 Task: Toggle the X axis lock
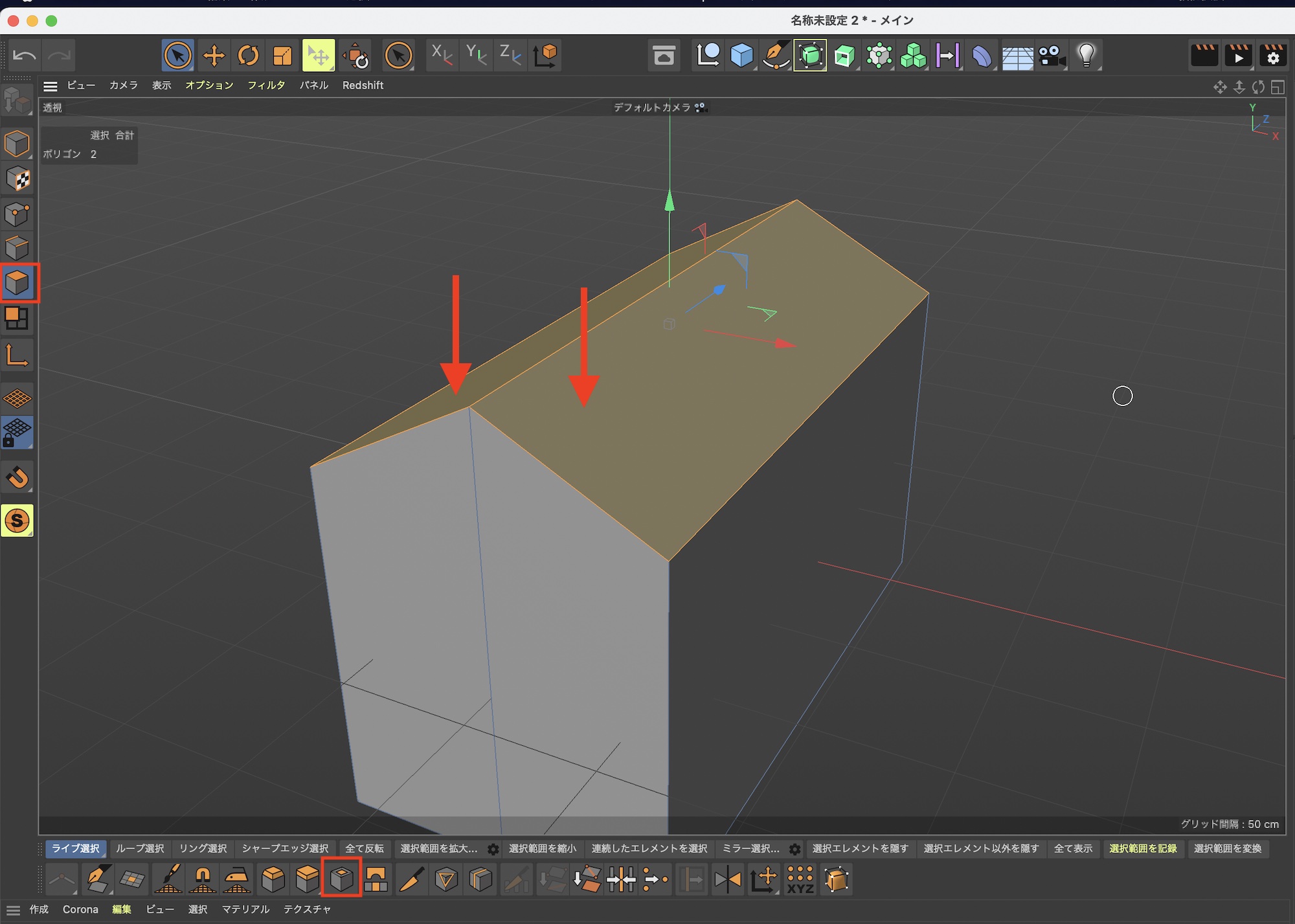(442, 56)
